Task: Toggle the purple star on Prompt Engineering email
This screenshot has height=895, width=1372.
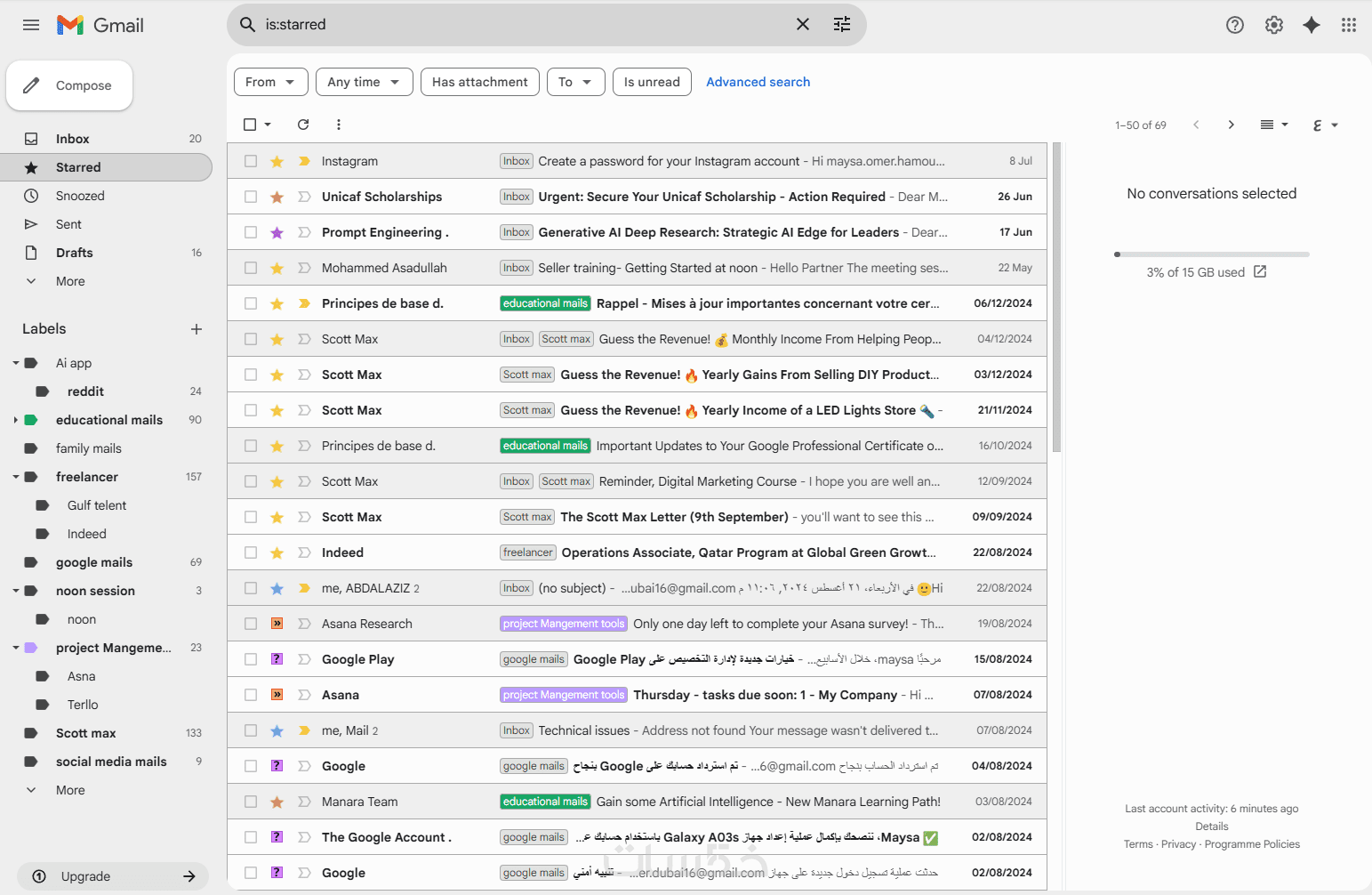Action: (x=277, y=232)
